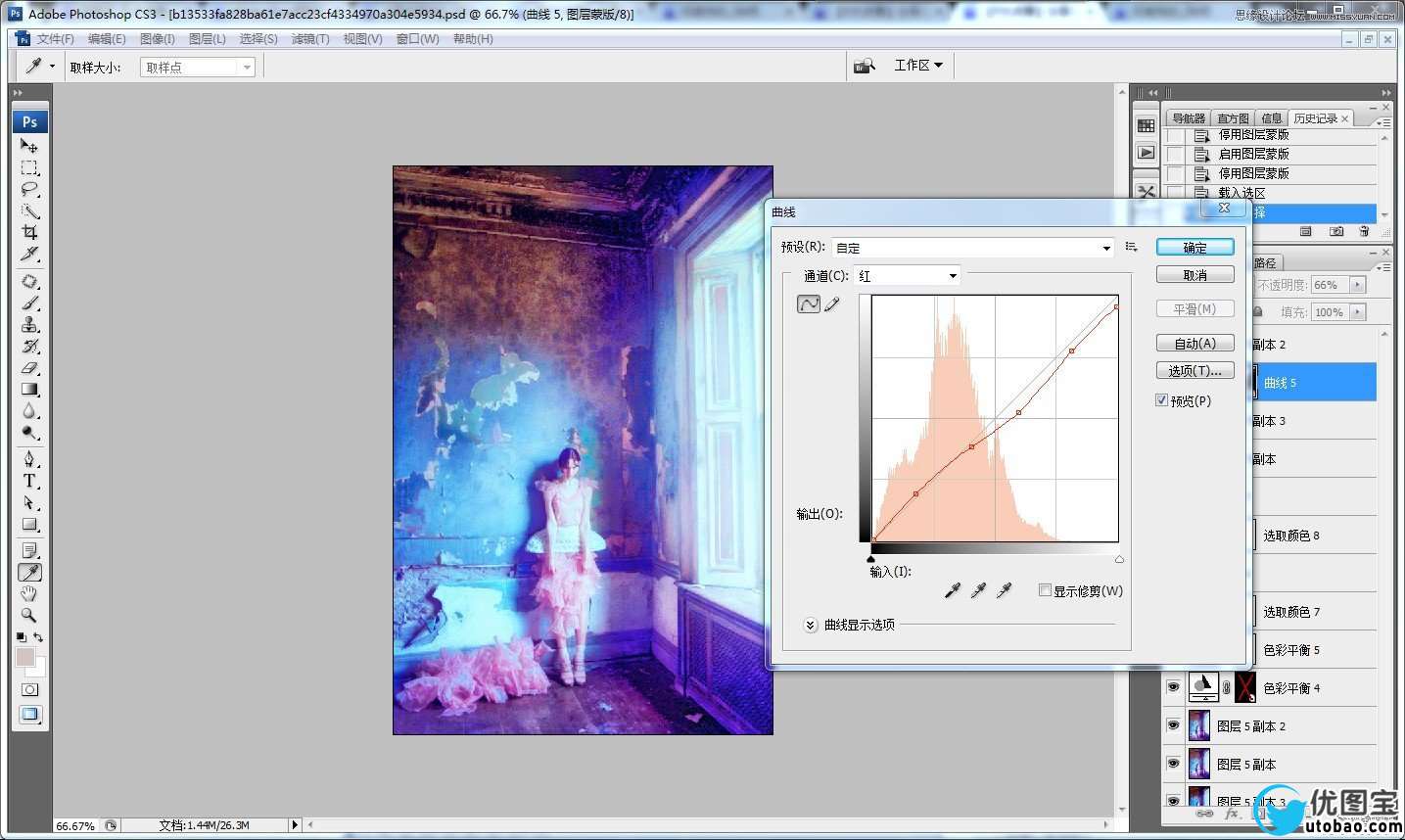Delete current history state via trash icon
This screenshot has width=1405, height=840.
click(x=1364, y=232)
